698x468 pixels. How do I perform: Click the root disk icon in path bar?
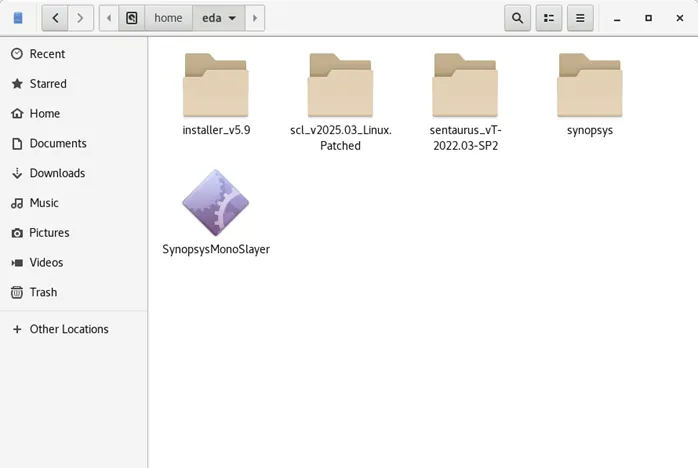tap(132, 18)
